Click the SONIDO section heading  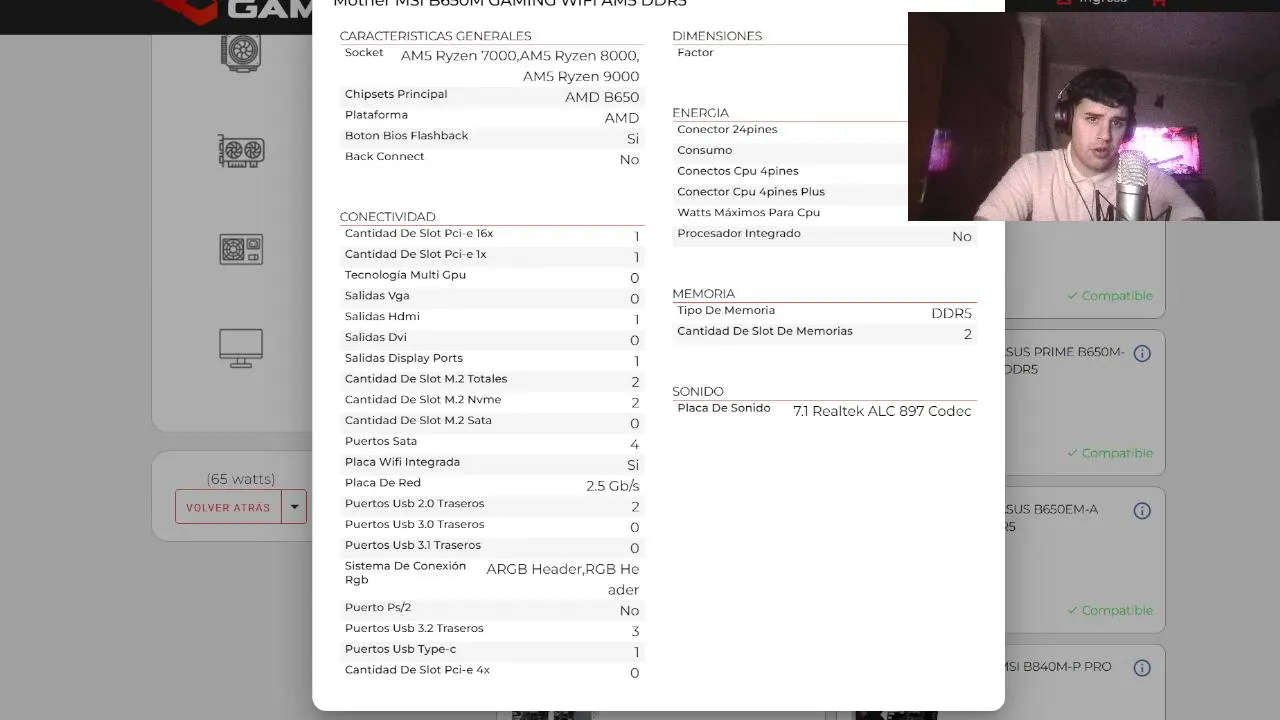click(x=697, y=392)
